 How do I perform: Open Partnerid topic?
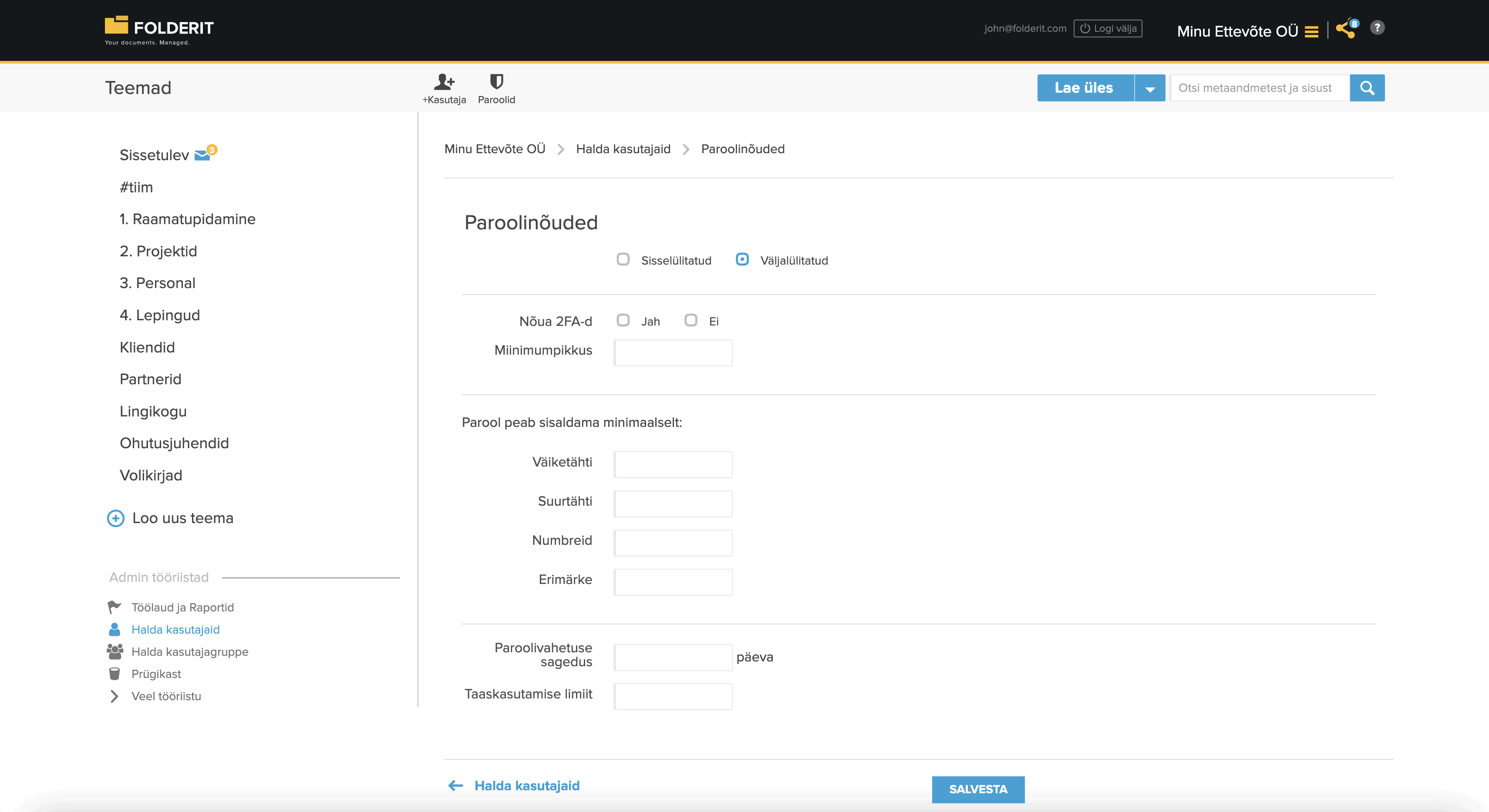(150, 379)
